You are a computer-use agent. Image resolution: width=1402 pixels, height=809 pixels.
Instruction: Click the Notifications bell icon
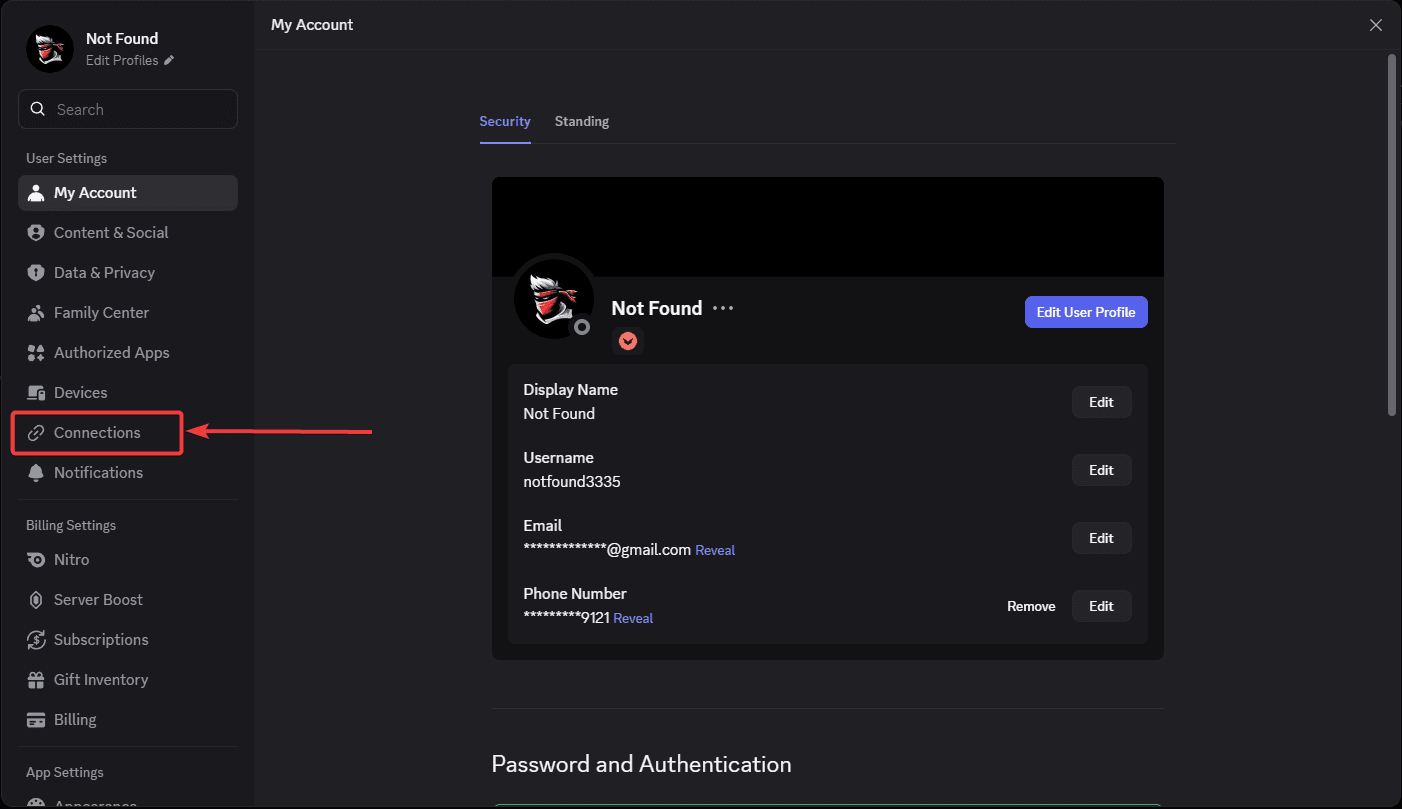click(36, 473)
